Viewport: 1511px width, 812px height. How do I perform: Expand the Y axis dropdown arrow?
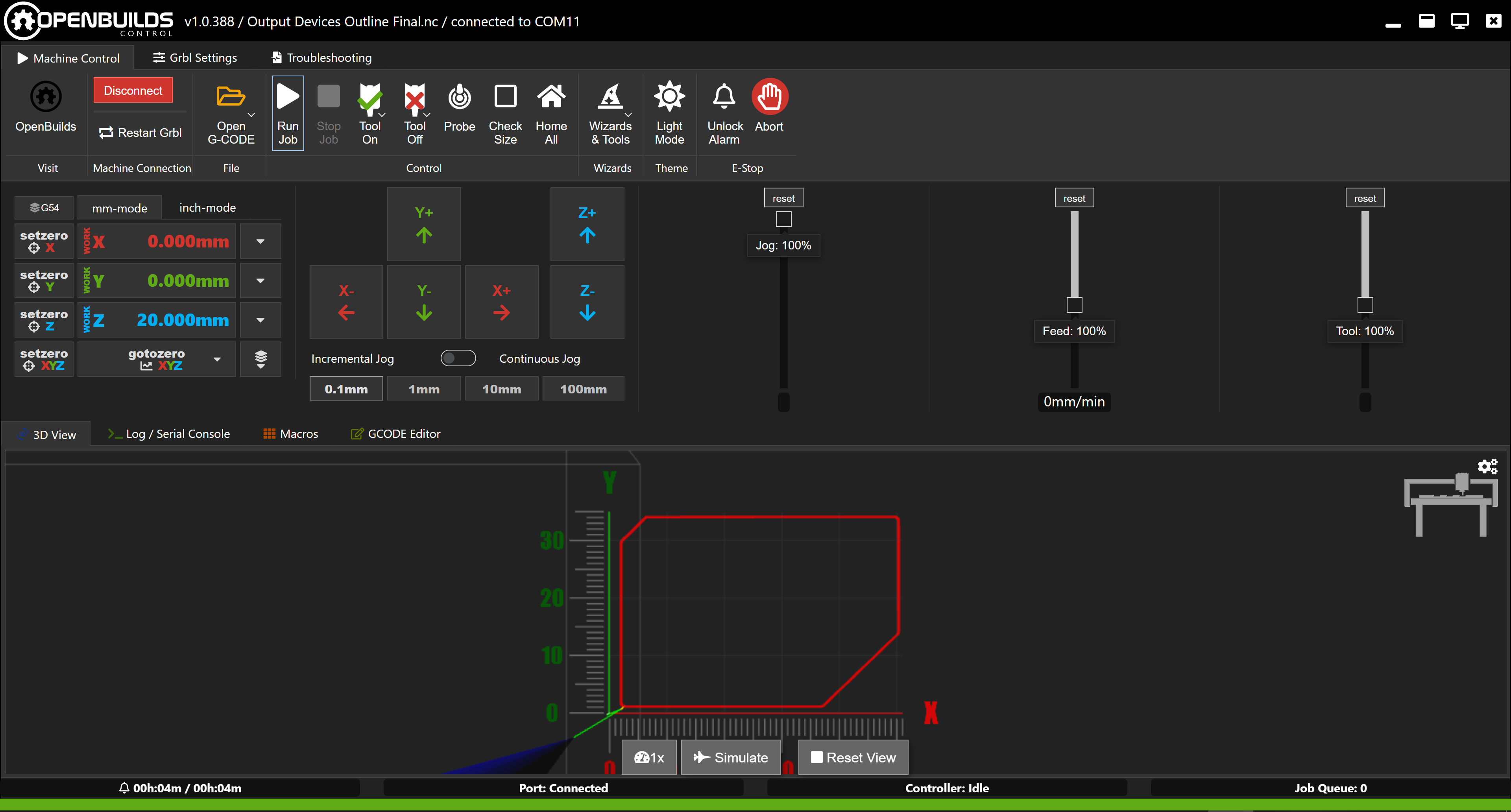click(x=260, y=280)
